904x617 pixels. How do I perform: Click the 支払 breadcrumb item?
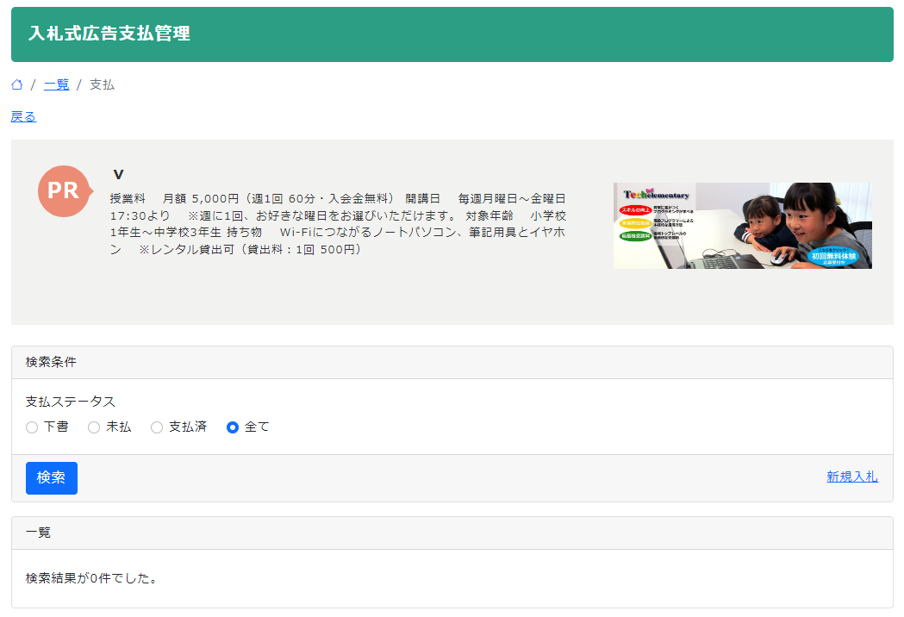(x=103, y=85)
